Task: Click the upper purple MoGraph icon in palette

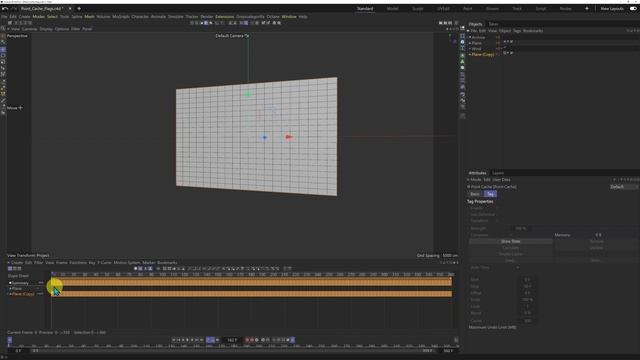Action: click(x=462, y=75)
